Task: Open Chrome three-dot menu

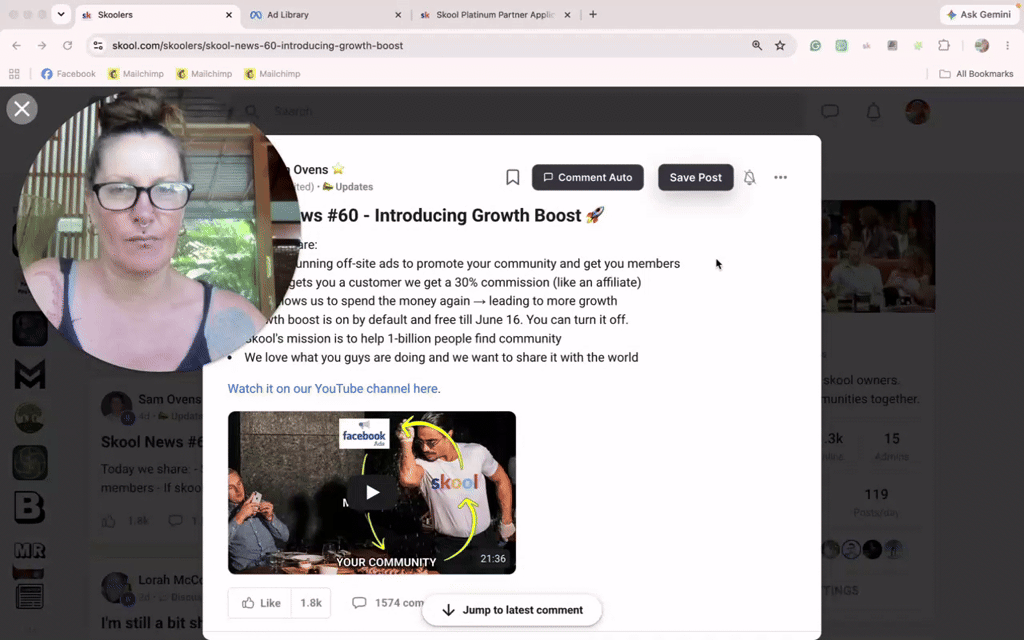Action: tap(1008, 46)
